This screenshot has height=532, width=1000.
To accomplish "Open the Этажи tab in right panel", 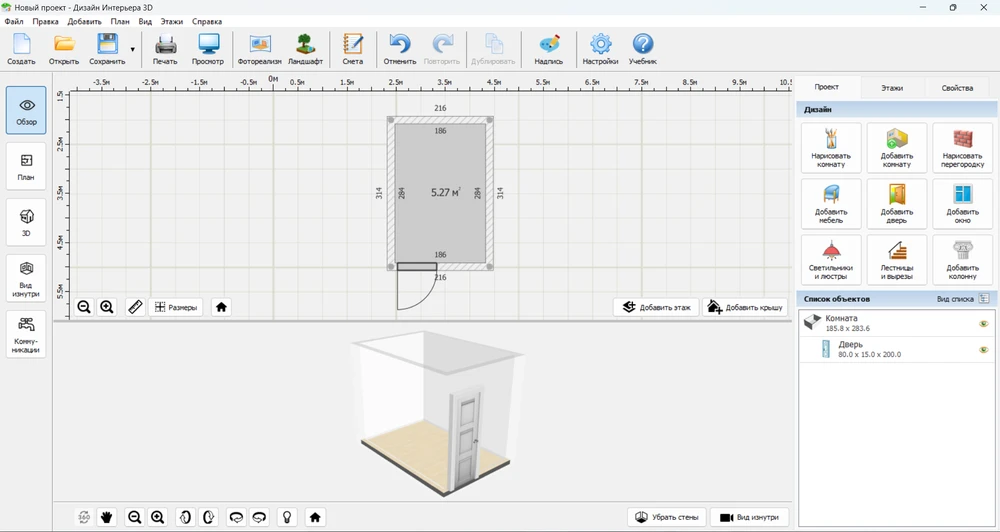I will click(891, 88).
